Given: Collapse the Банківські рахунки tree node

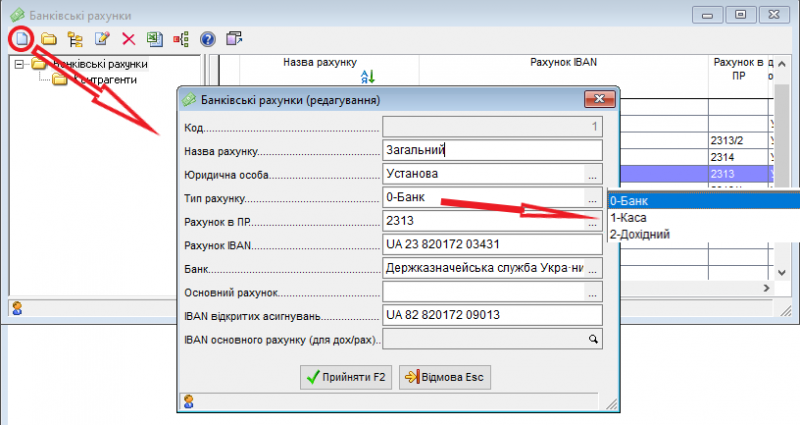Looking at the screenshot, I should click(x=20, y=64).
